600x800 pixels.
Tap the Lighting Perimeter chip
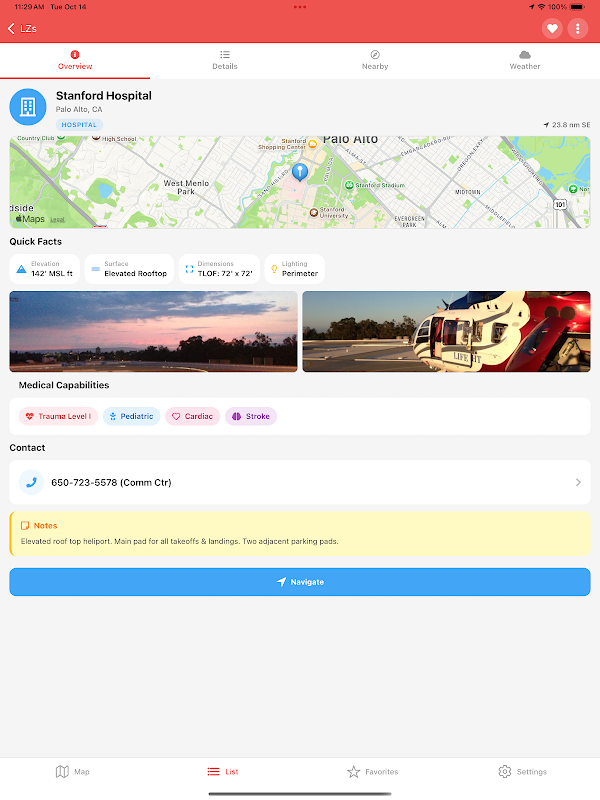click(295, 269)
